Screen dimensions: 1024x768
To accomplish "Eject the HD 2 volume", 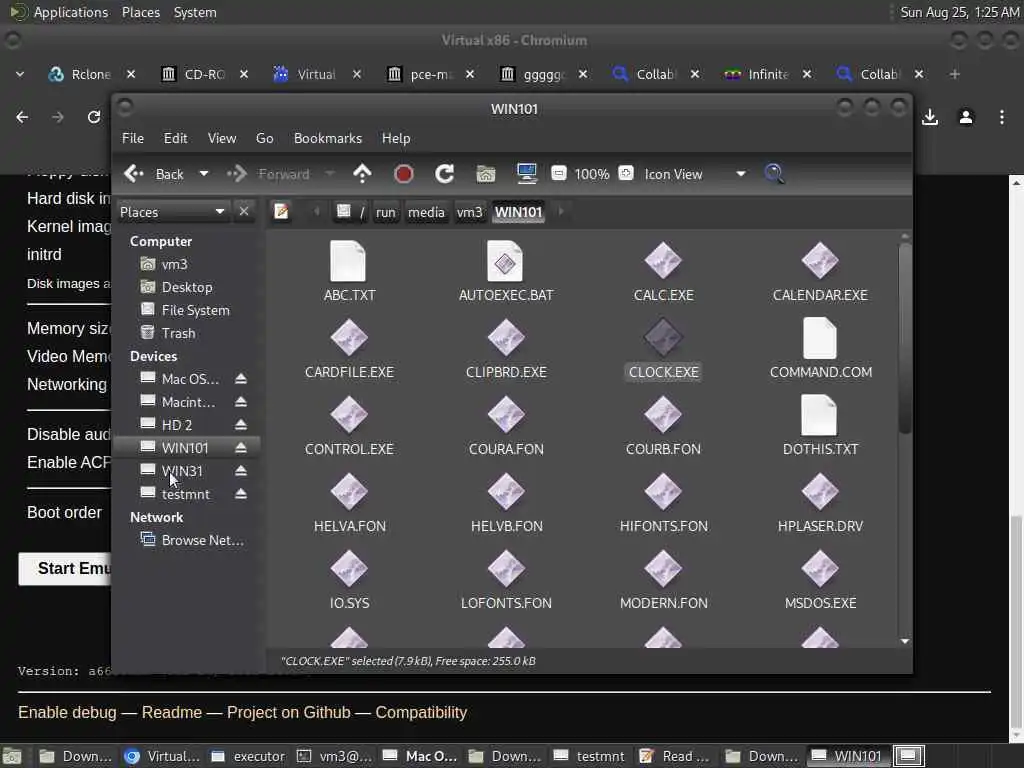I will 240,425.
